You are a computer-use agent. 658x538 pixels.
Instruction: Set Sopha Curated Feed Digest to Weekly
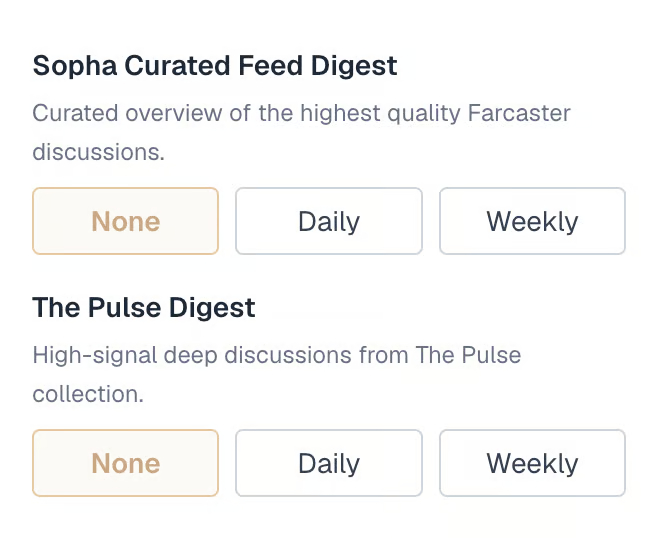(532, 221)
